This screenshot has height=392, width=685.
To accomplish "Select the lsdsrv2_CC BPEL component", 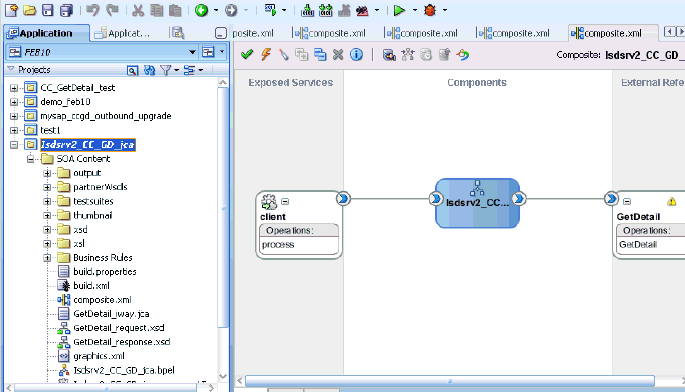I will 477,203.
